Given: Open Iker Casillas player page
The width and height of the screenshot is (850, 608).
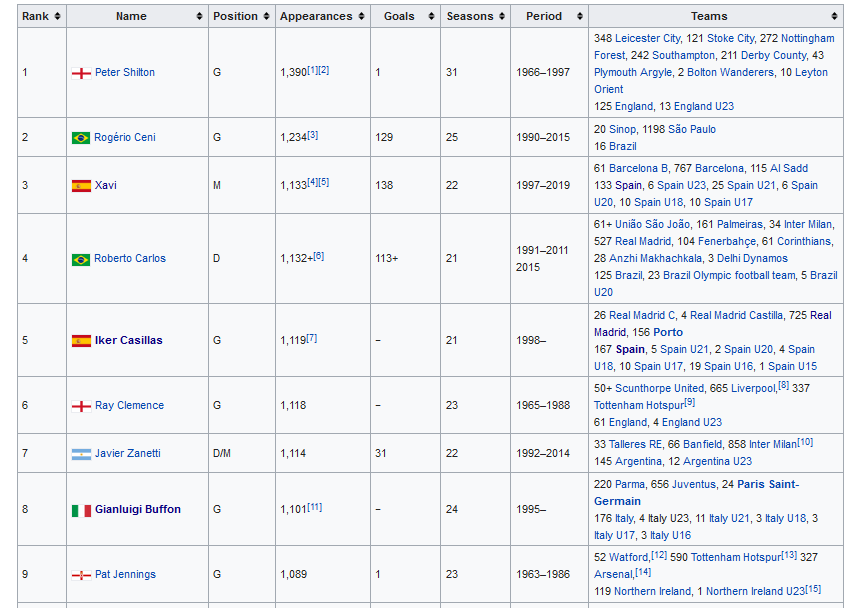Looking at the screenshot, I should pos(128,340).
